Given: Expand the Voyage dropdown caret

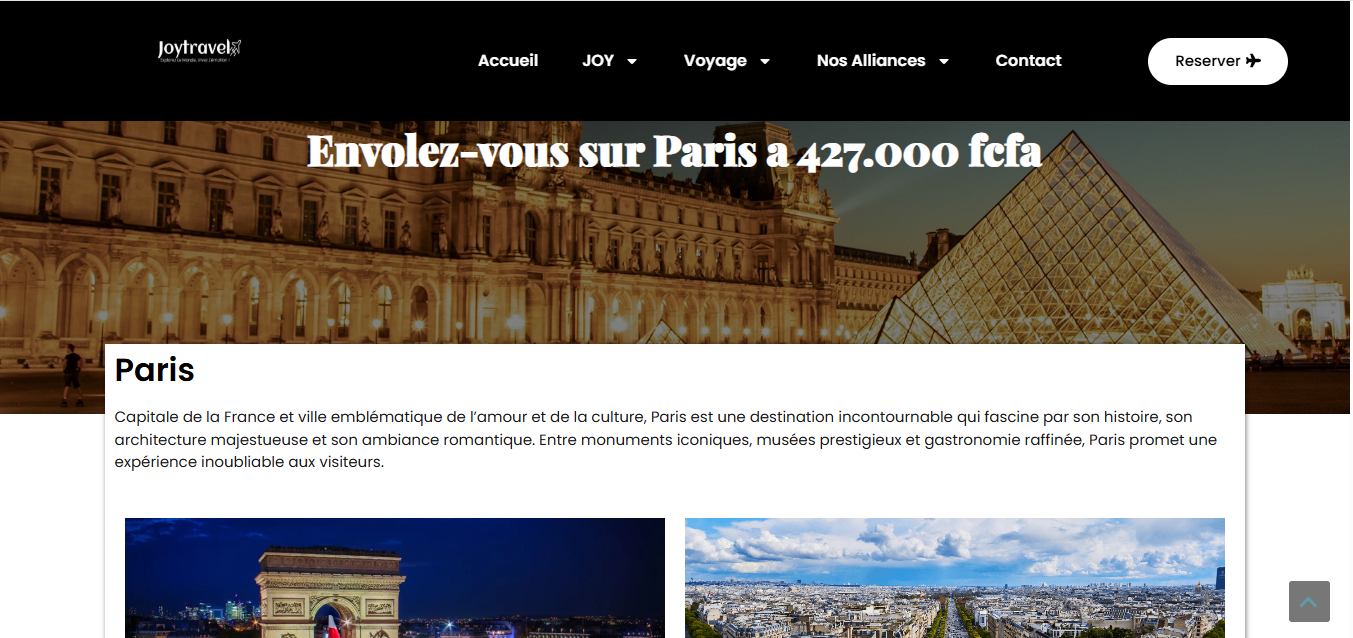Looking at the screenshot, I should (x=765, y=62).
